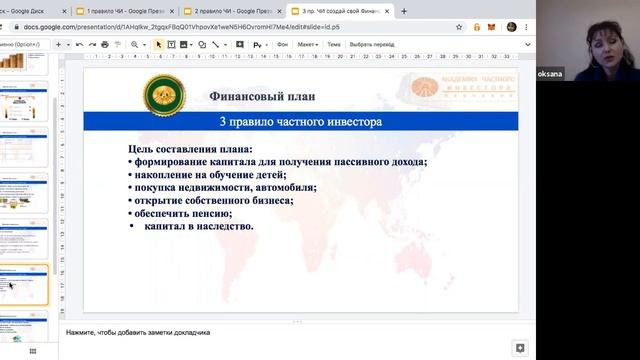The width and height of the screenshot is (640, 360).
Task: Open the Chrome three-dot menu
Action: [527, 27]
